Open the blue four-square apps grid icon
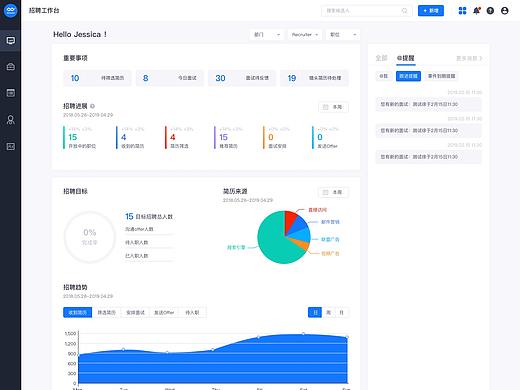 (x=462, y=11)
